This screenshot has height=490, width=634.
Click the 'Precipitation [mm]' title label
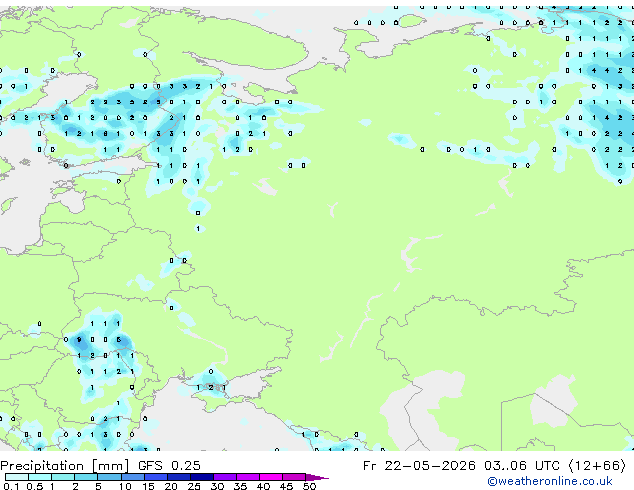[64, 466]
